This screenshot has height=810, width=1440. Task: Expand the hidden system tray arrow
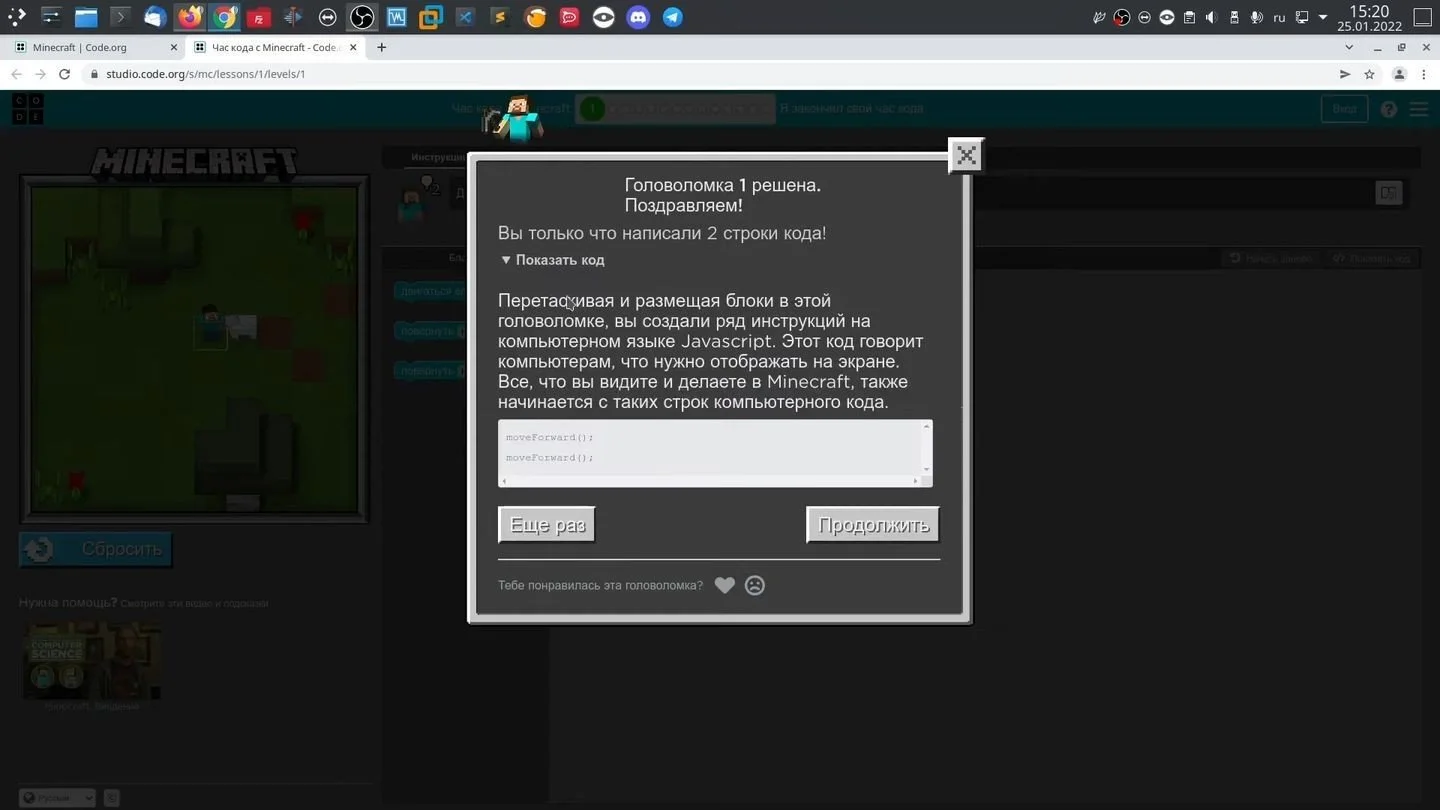pos(1323,17)
